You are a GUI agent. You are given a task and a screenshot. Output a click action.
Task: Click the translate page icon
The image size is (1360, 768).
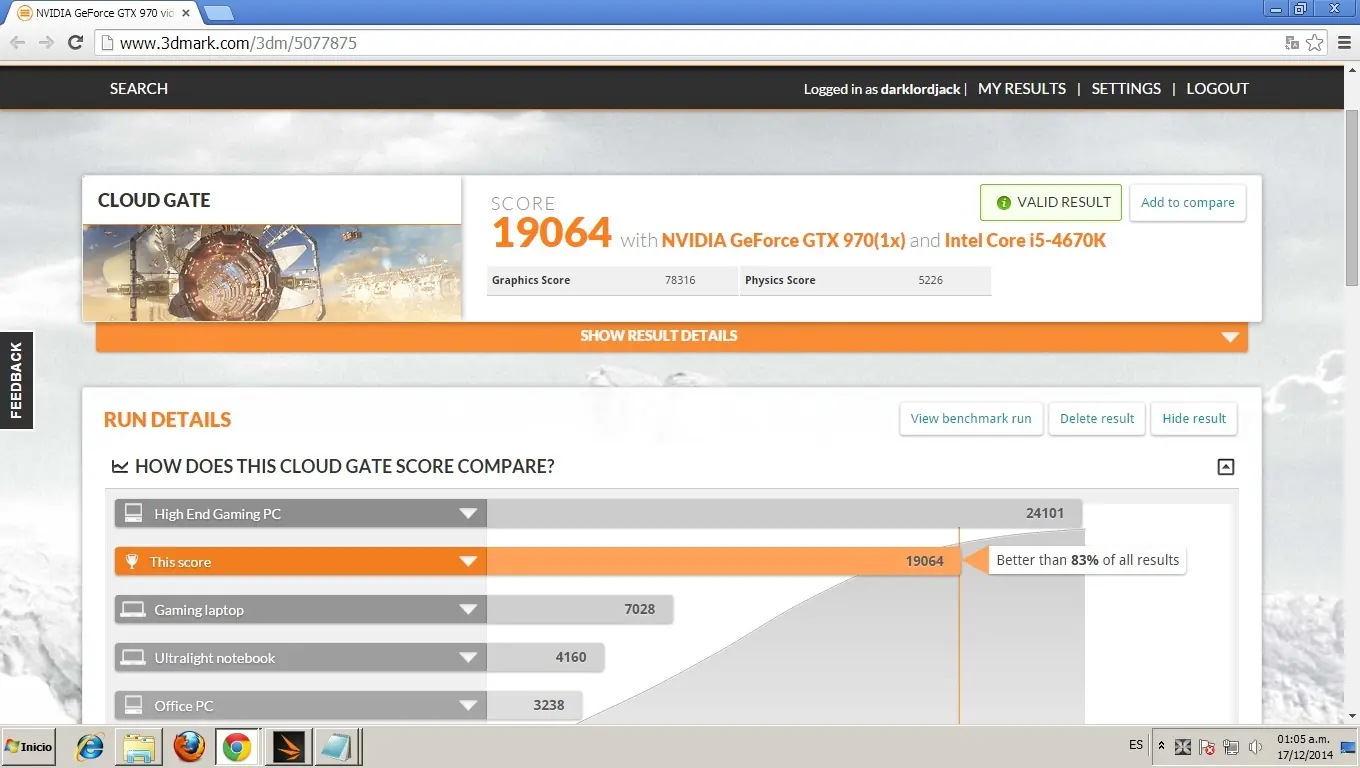click(x=1292, y=43)
